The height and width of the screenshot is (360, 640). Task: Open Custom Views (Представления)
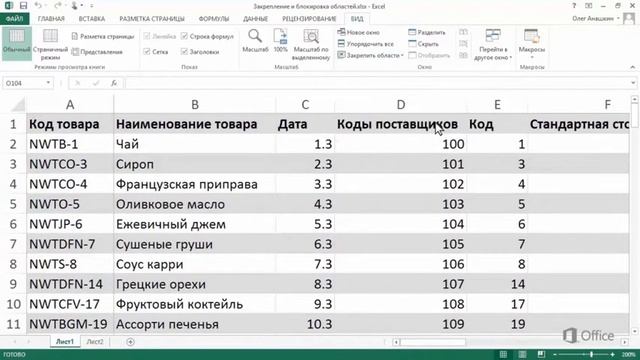pos(97,52)
